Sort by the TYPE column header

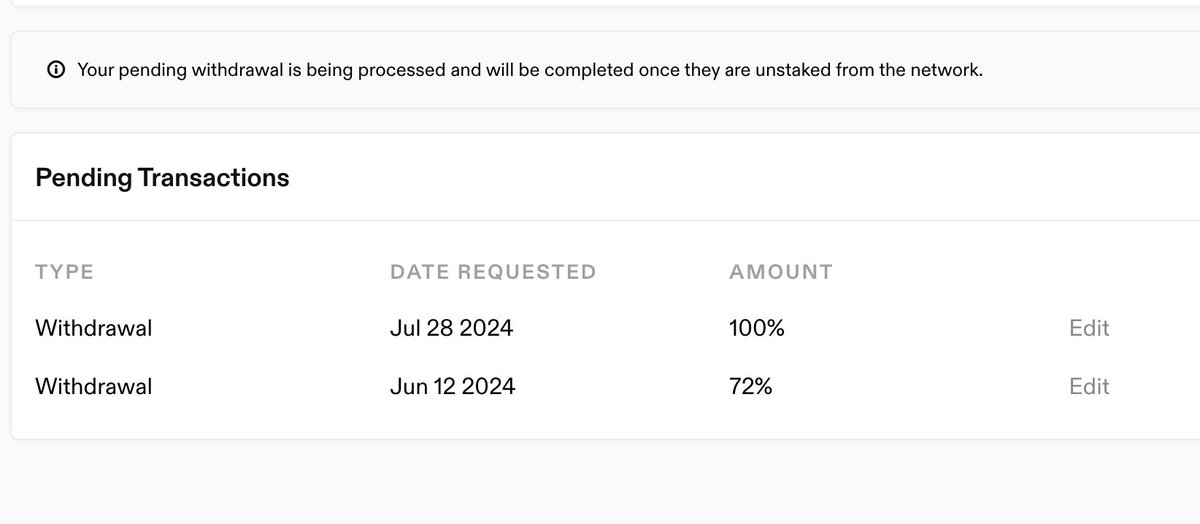click(64, 272)
